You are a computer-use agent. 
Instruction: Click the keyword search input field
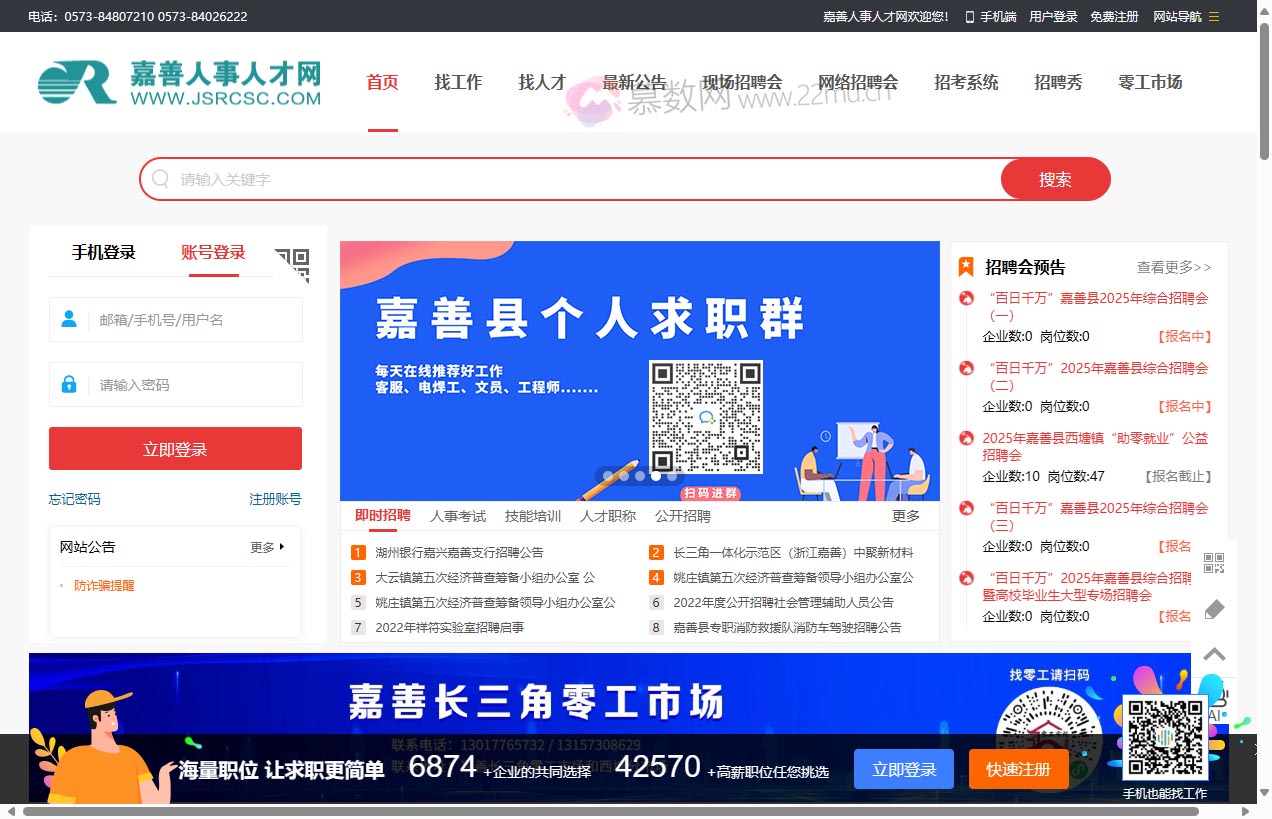click(500, 178)
